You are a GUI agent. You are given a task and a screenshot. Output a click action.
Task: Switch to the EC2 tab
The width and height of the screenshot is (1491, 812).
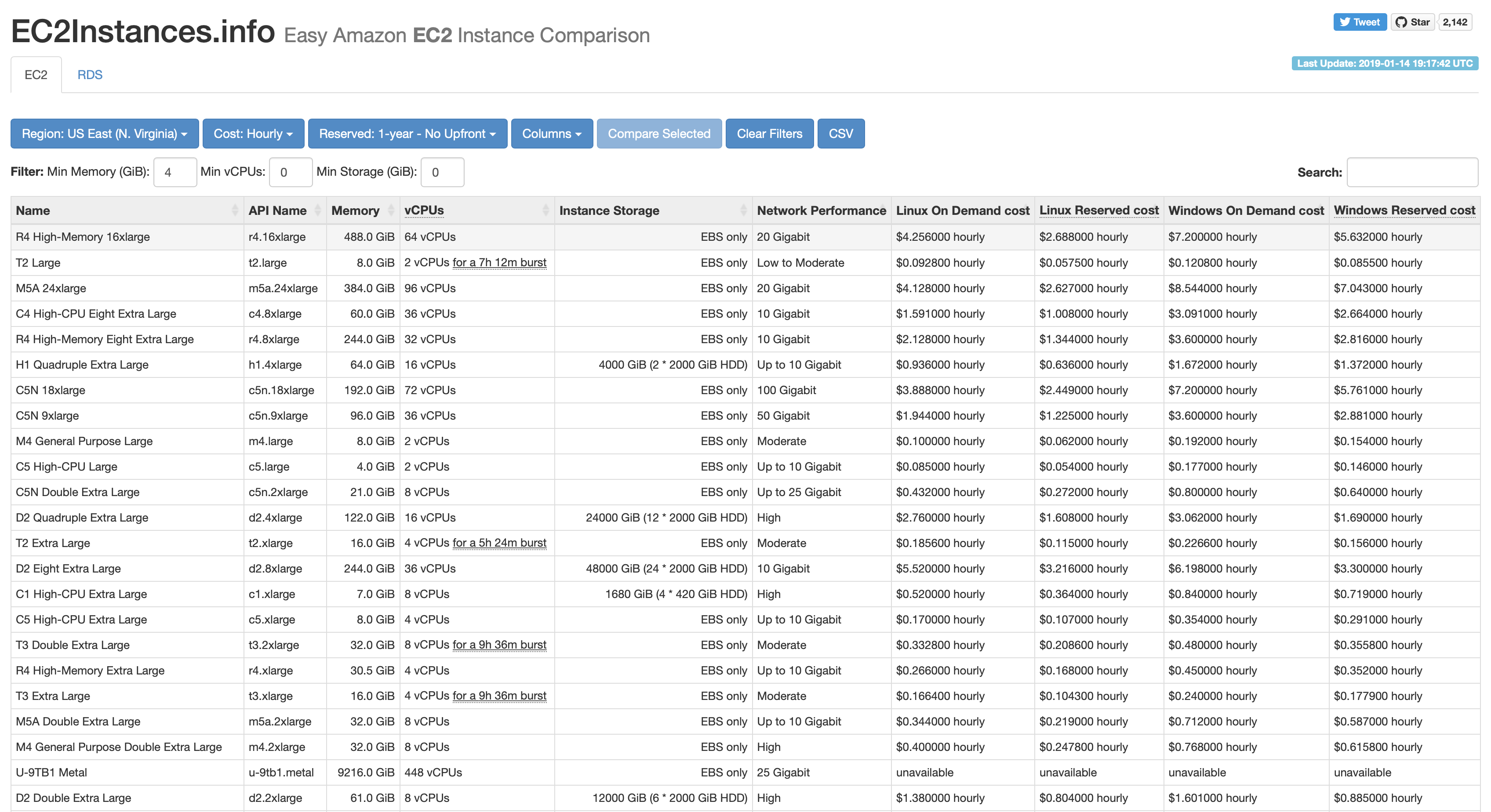(x=36, y=75)
